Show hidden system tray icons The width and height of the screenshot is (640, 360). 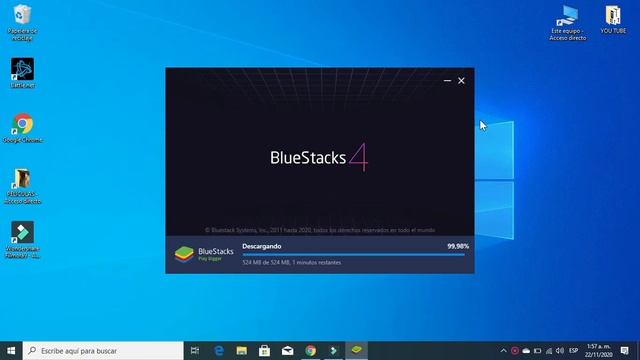[503, 351]
